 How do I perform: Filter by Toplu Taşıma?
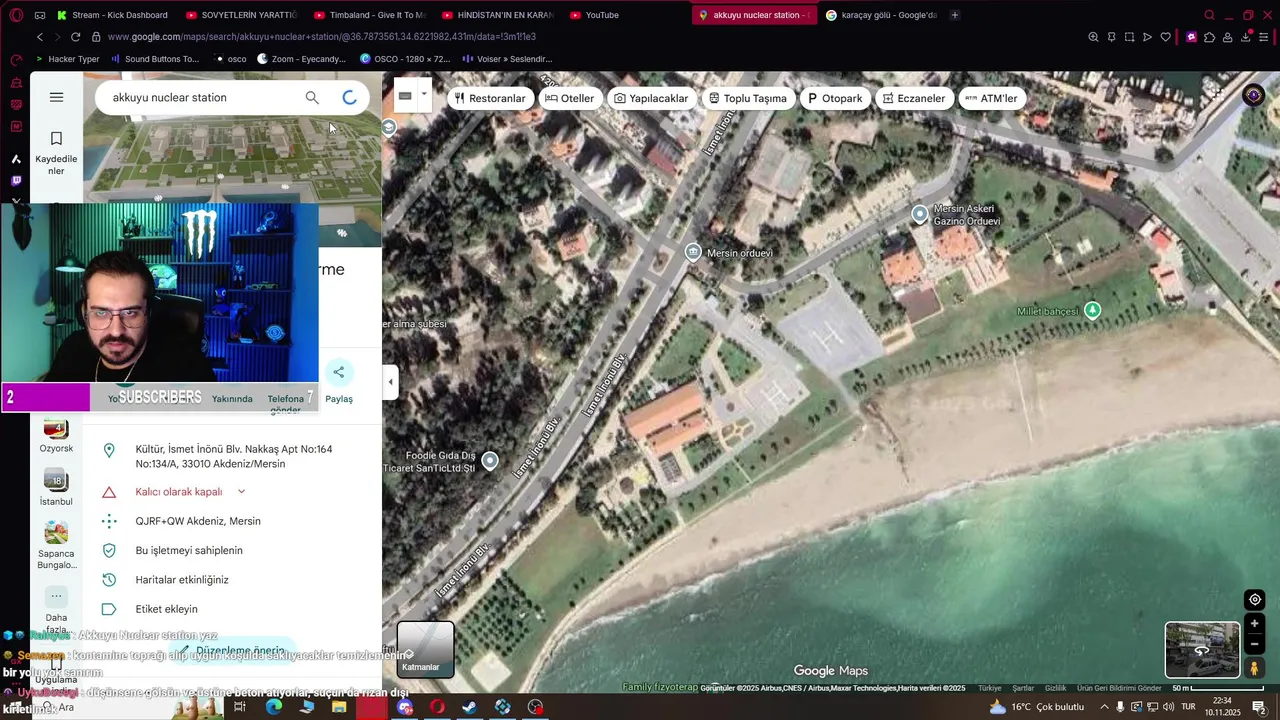[x=748, y=98]
